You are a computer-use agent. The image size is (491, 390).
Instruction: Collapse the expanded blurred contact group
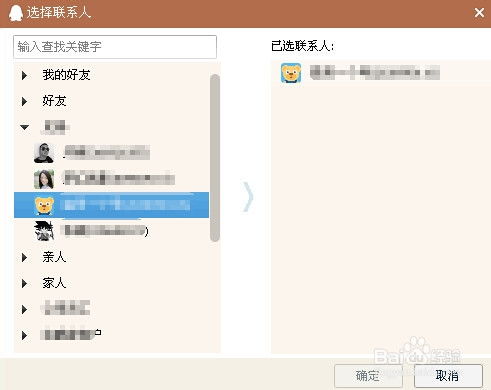24,127
